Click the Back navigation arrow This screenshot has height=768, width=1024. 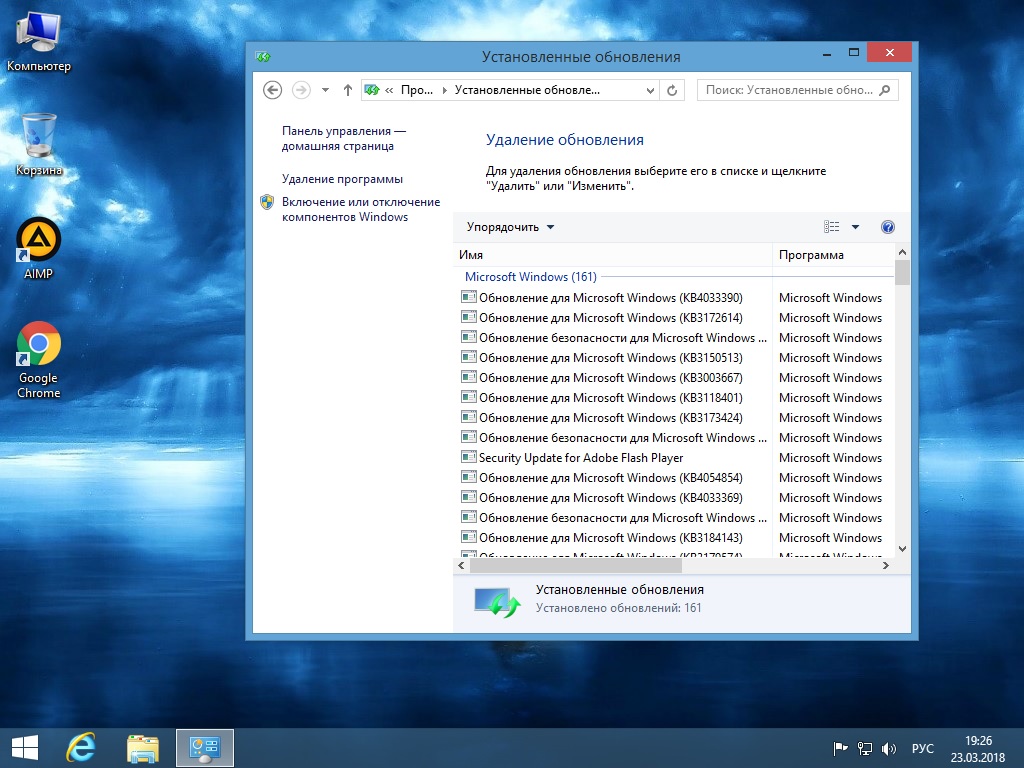272,90
